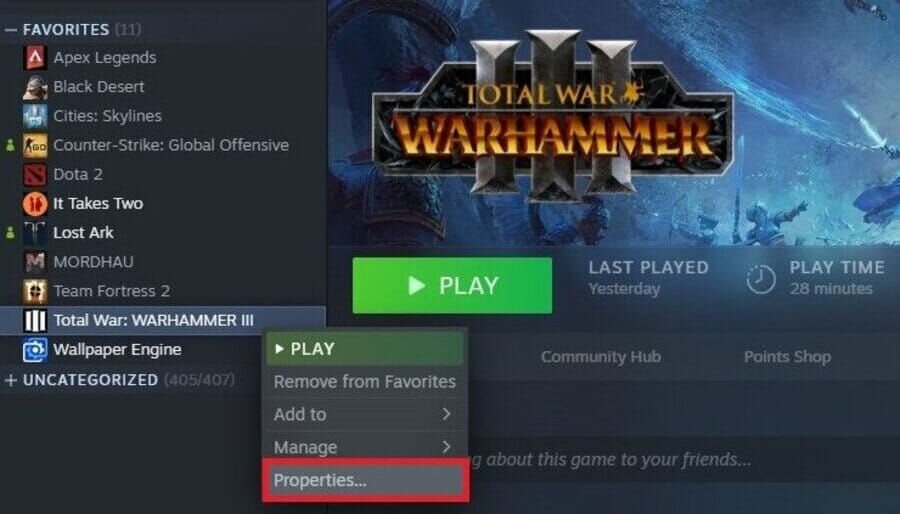Expand the Add to submenu arrow

(447, 414)
